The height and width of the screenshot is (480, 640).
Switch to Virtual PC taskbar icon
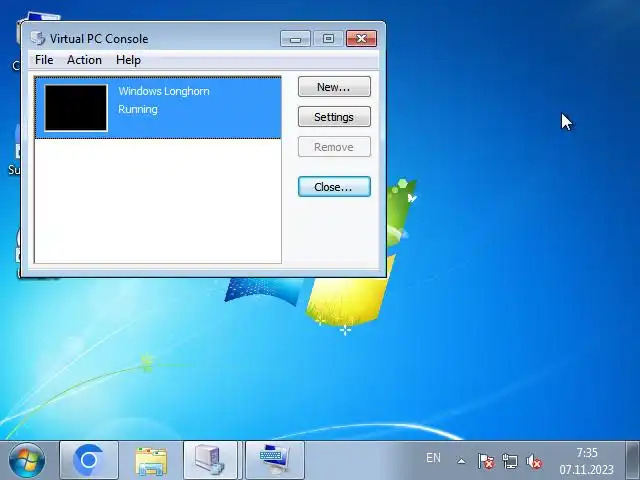click(x=211, y=460)
